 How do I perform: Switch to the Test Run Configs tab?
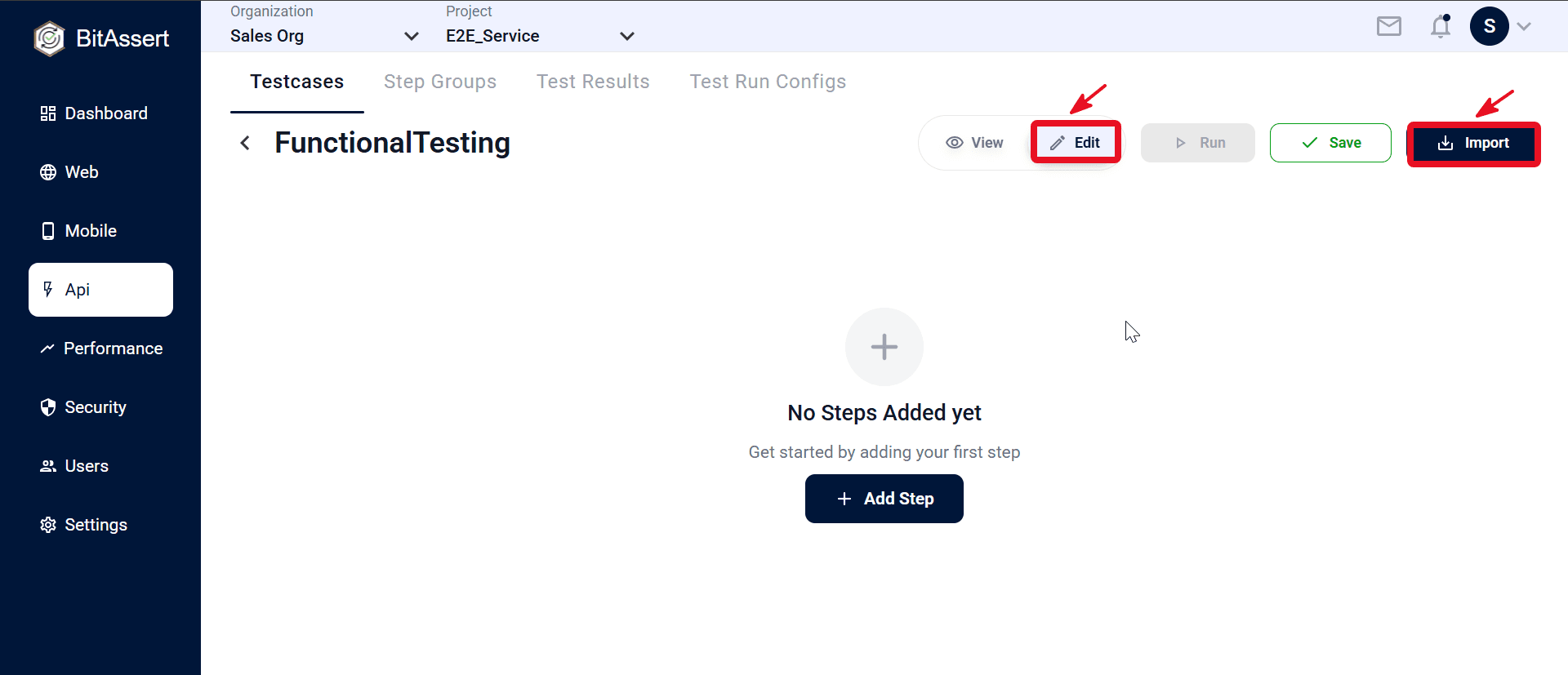pos(768,82)
